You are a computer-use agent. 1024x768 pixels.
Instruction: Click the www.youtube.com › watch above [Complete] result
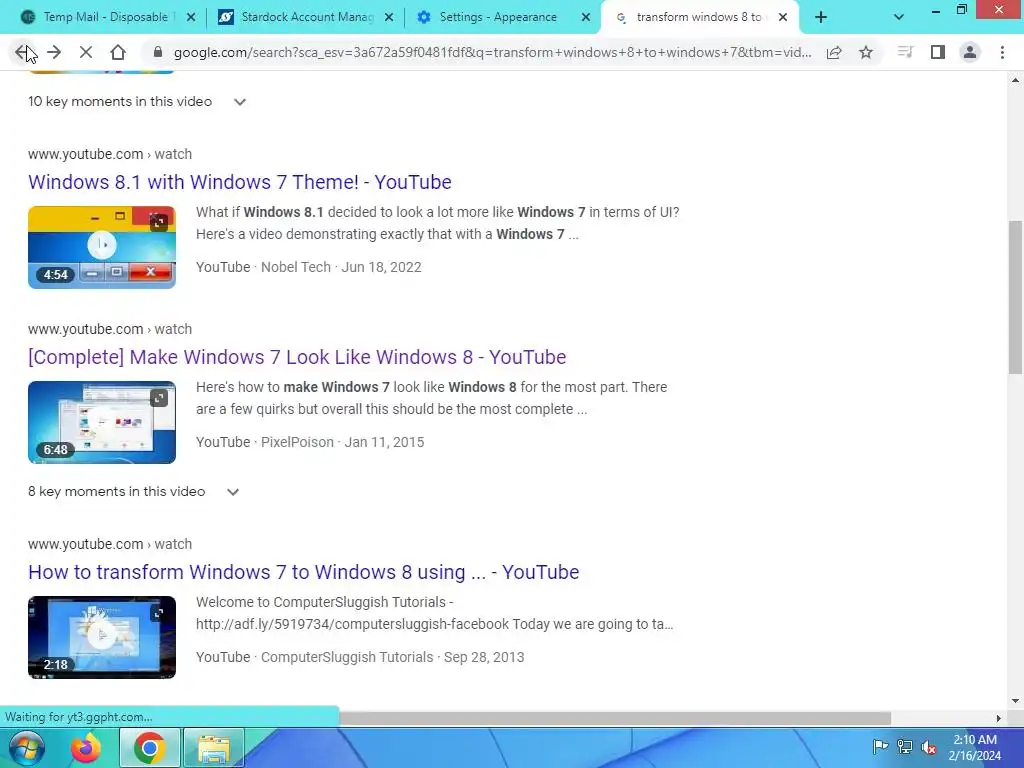tap(110, 329)
